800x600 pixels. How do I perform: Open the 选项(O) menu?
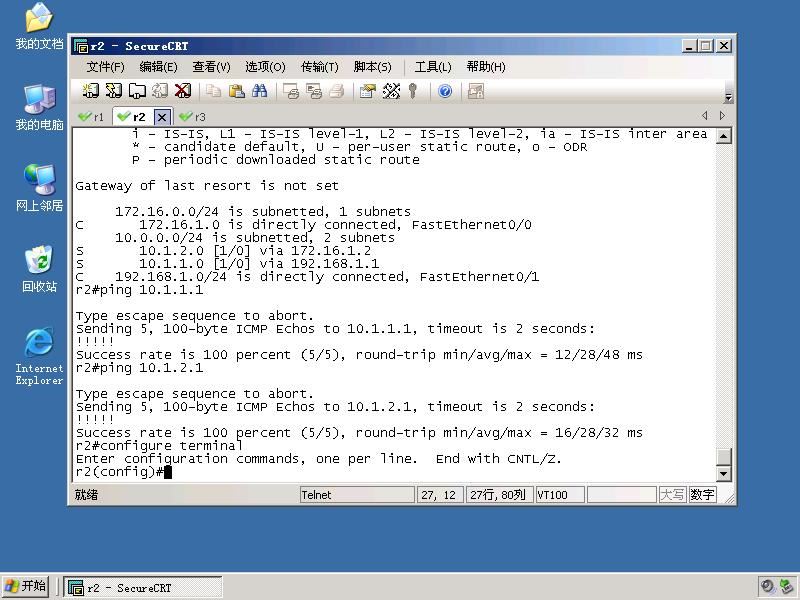(x=265, y=67)
